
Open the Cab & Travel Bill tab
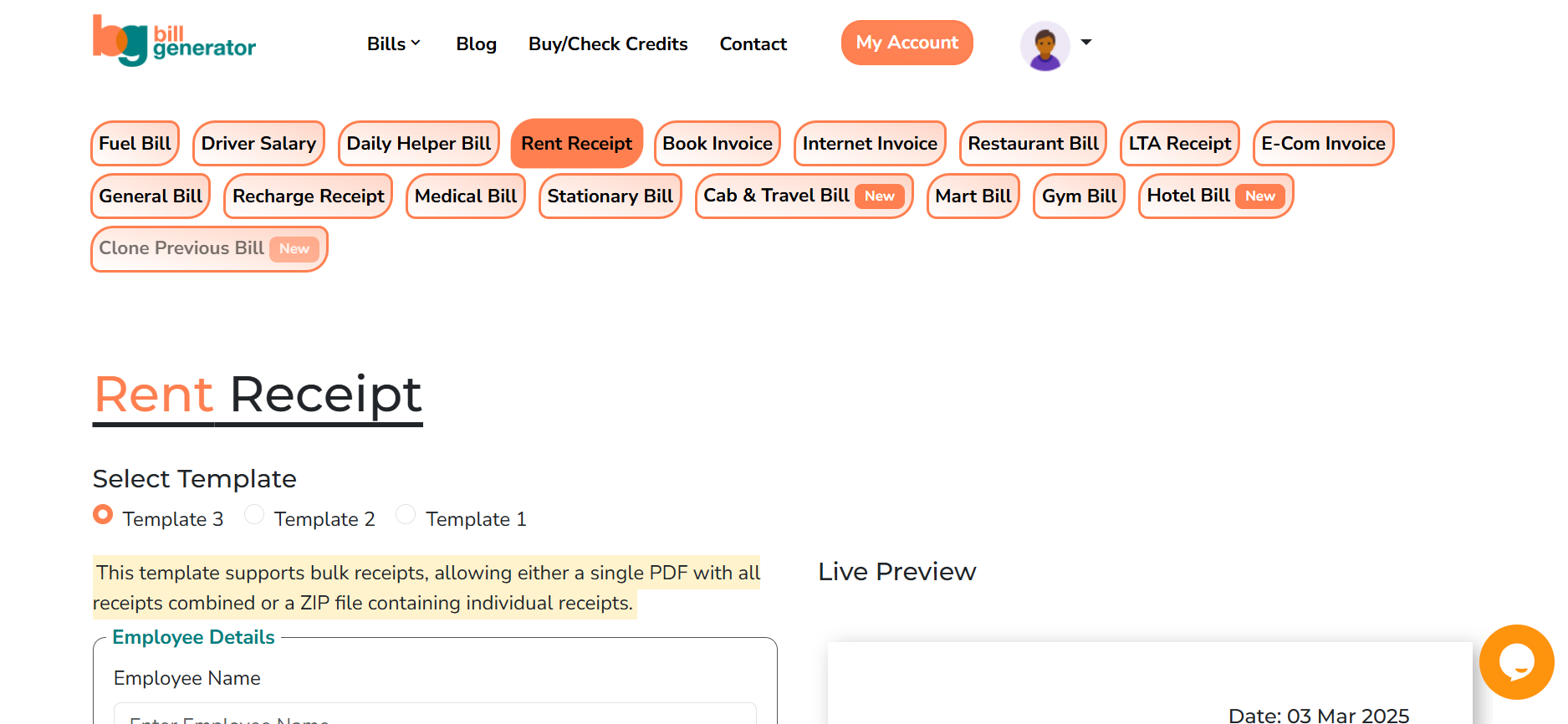click(803, 196)
